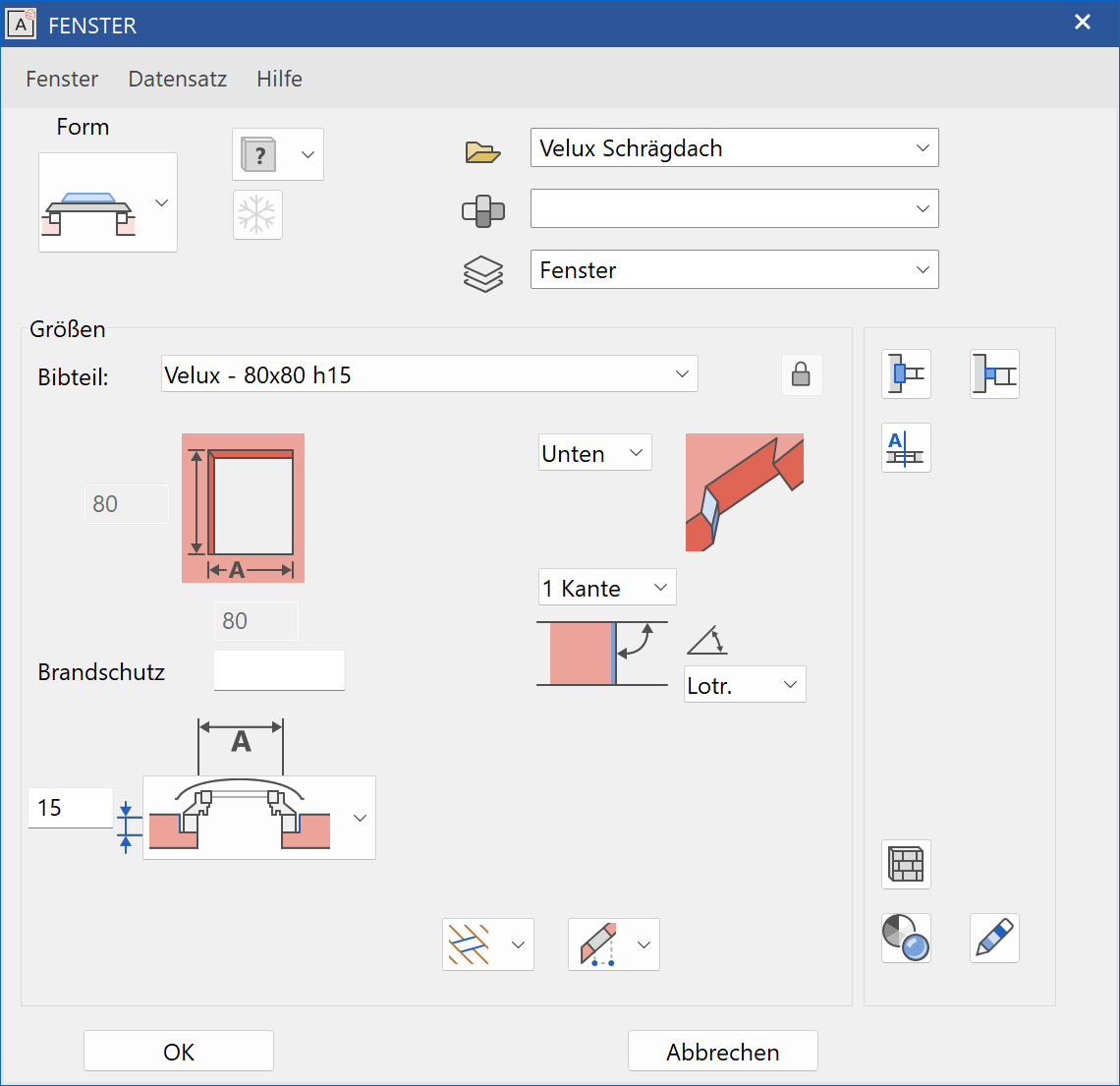Open the roof cut pencil dropdown
This screenshot has width=1120, height=1086.
click(614, 944)
